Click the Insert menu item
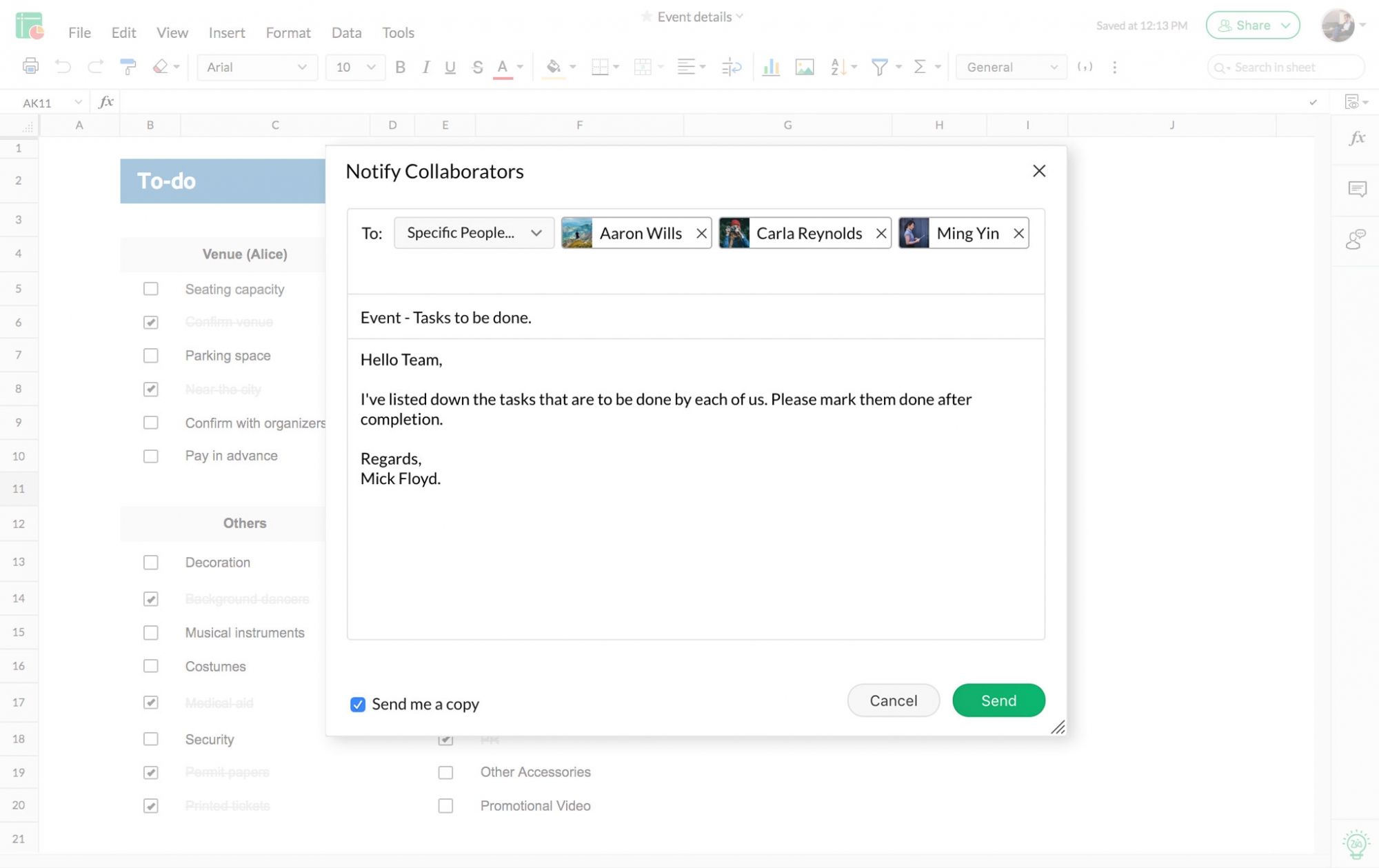 tap(227, 32)
